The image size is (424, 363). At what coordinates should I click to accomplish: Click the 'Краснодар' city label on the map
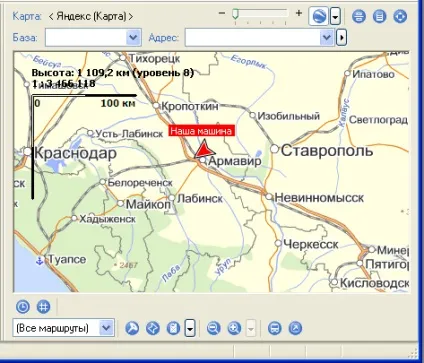[75, 153]
